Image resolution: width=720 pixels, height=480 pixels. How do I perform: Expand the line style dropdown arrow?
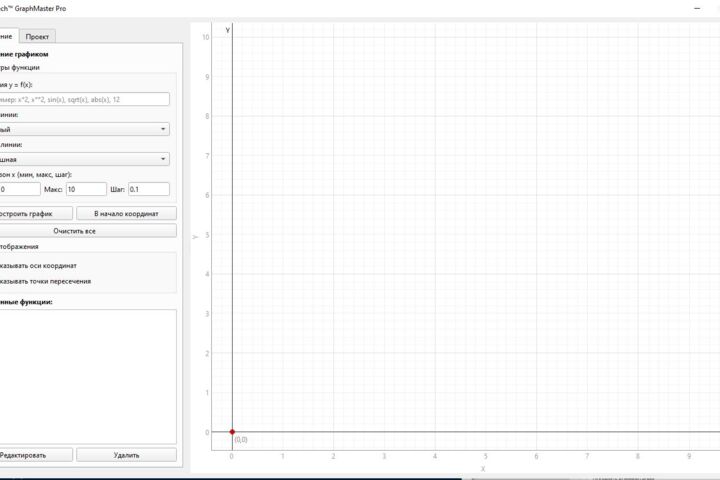coord(163,159)
